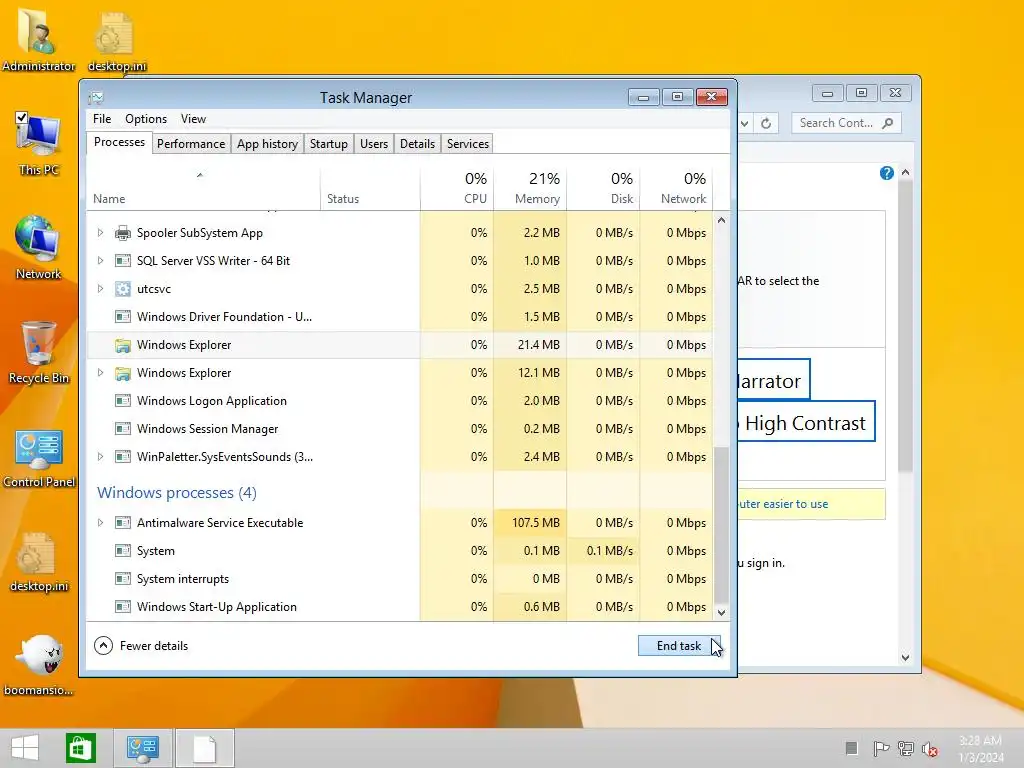This screenshot has width=1024, height=768.
Task: Expand the Spooler SubSystem App process
Action: [100, 232]
